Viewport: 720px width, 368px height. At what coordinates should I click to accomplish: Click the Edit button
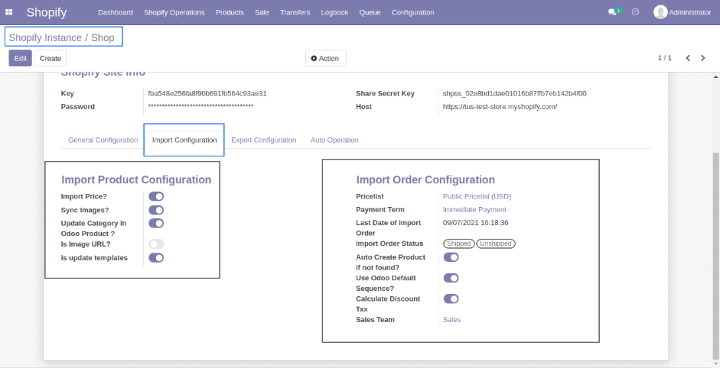tap(20, 58)
